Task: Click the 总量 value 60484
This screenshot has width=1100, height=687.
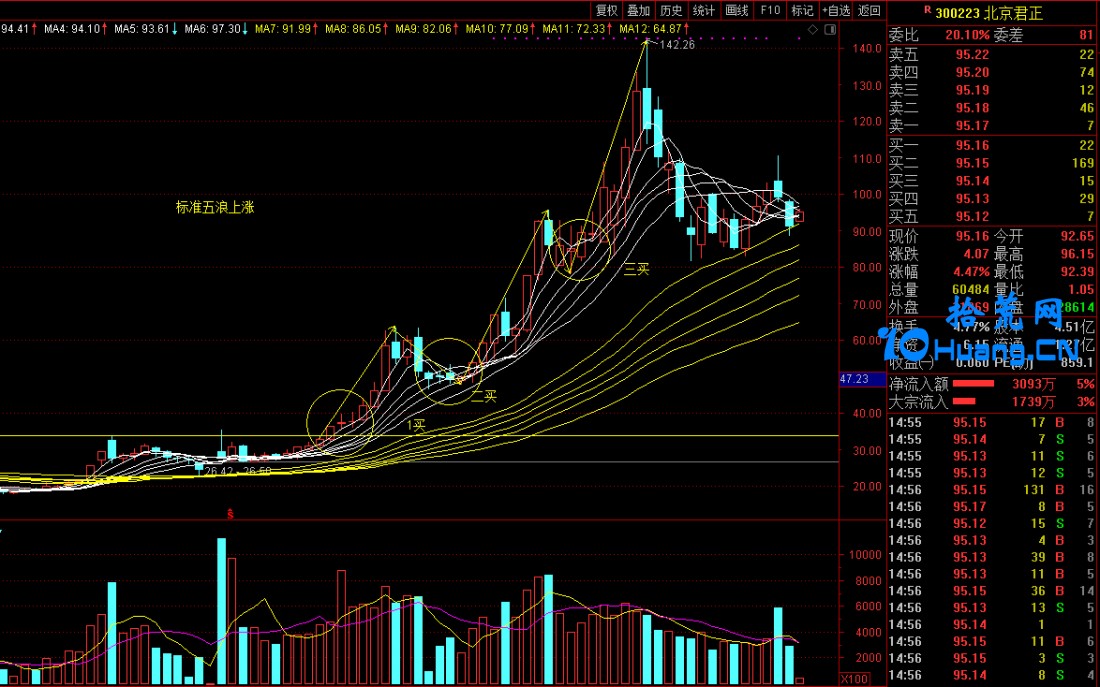Action: (x=971, y=290)
